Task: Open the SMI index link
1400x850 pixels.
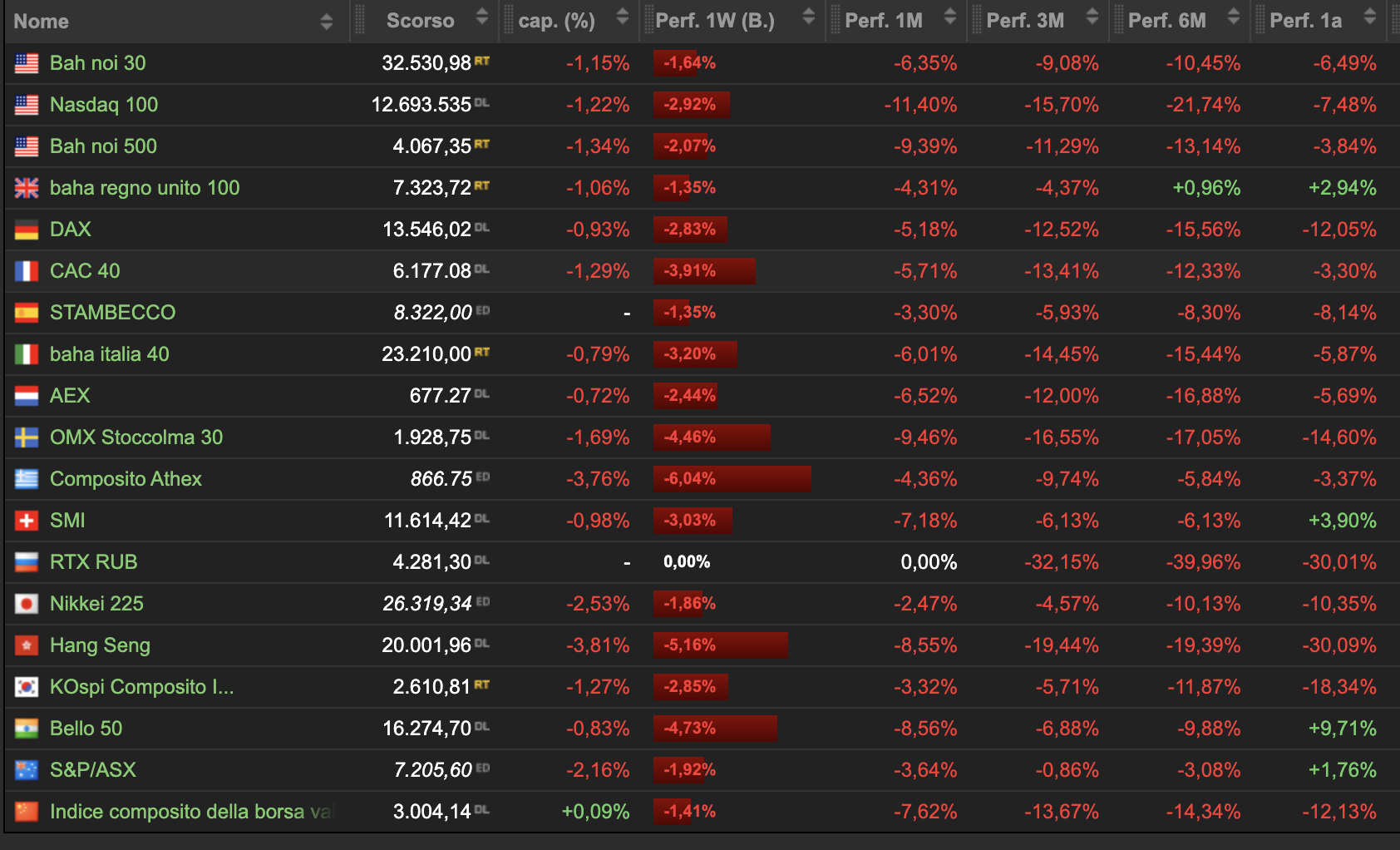Action: 67,521
